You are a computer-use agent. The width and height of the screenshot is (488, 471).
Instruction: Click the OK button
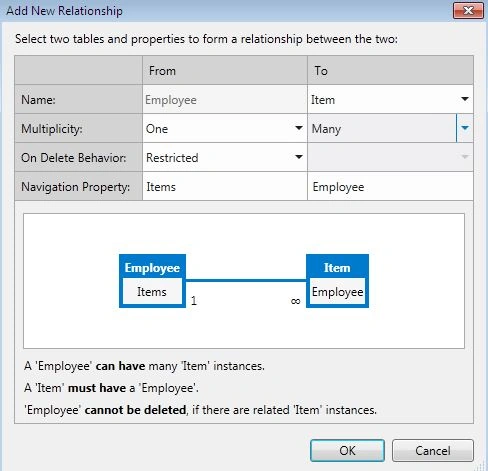click(x=347, y=451)
